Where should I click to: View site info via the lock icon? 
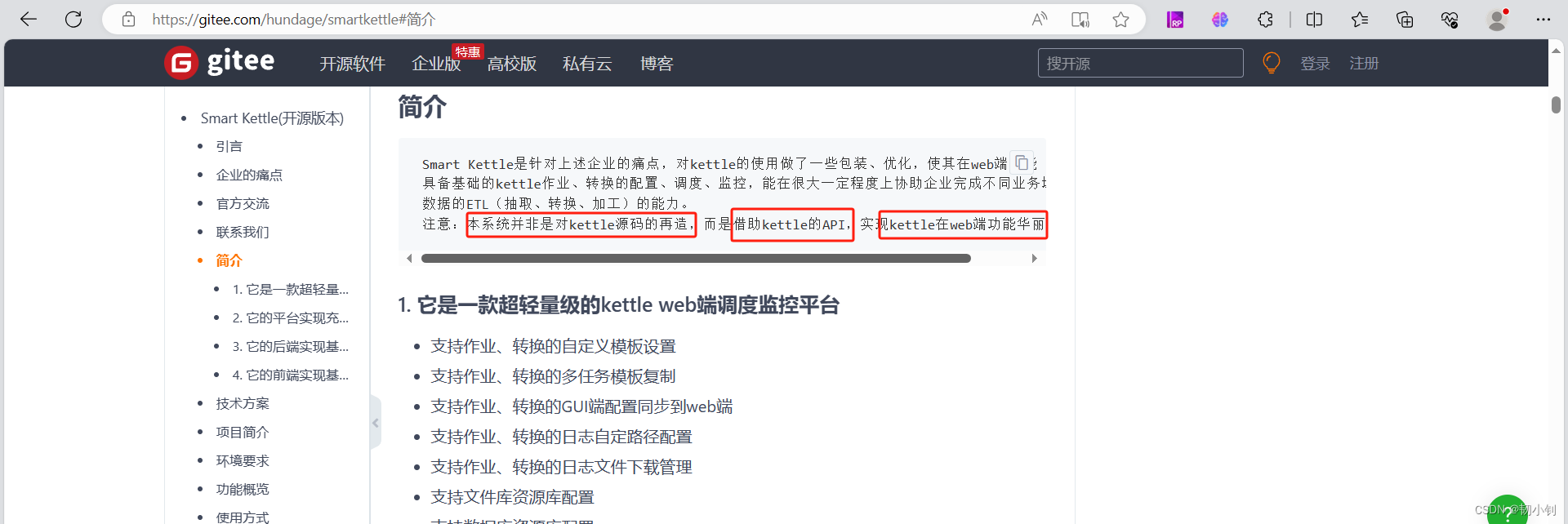(x=128, y=20)
